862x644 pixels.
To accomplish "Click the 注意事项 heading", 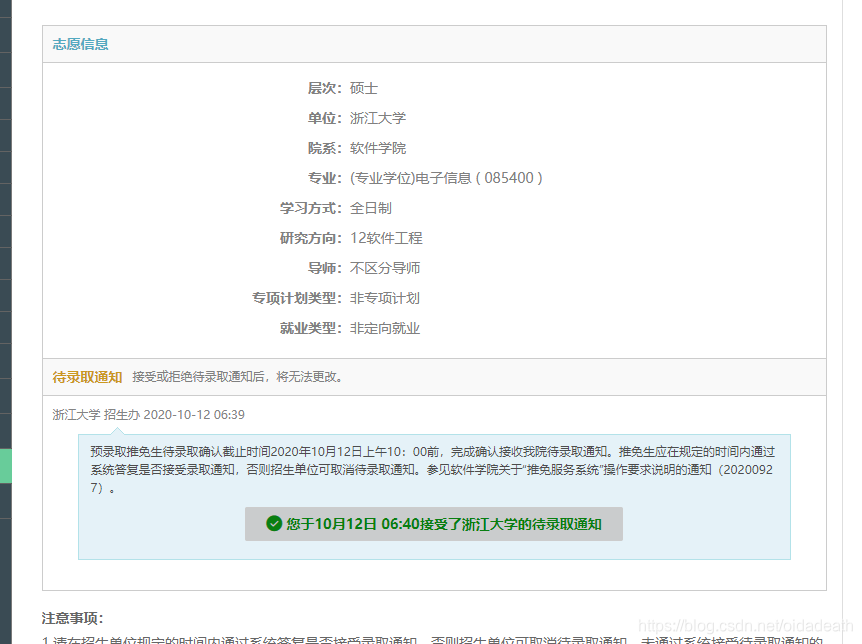I will tap(73, 618).
